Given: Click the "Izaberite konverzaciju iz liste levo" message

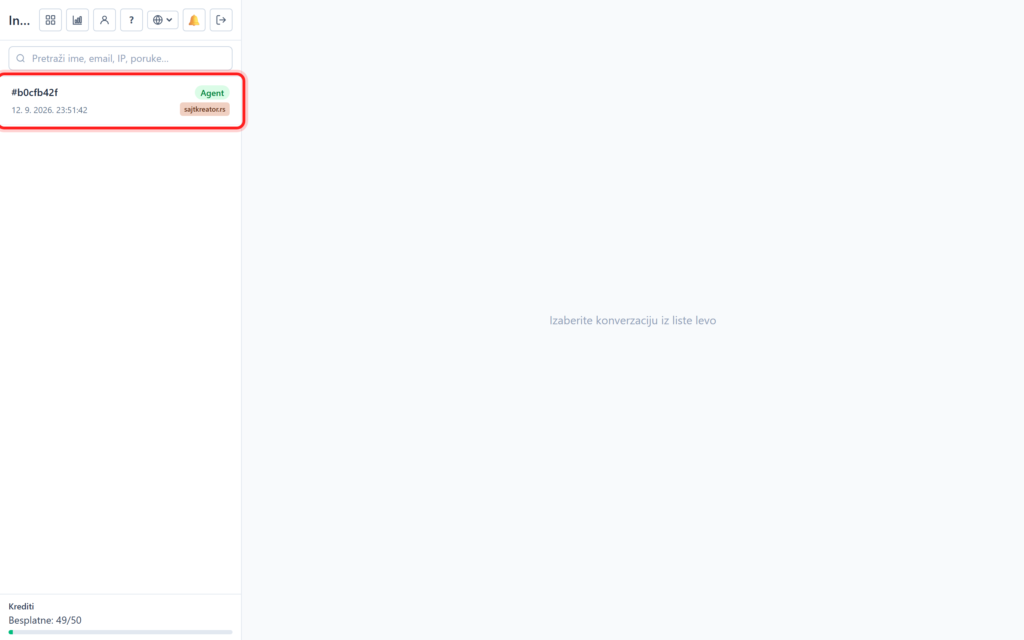Looking at the screenshot, I should point(633,320).
